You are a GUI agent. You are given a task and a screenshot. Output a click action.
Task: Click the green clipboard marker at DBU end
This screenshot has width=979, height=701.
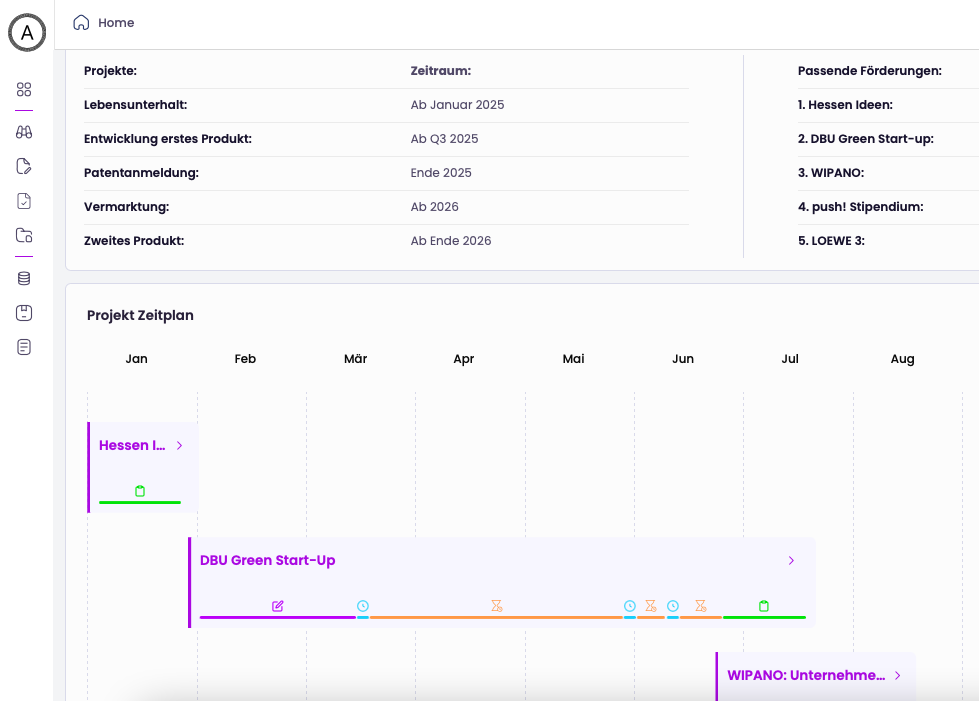(x=764, y=606)
